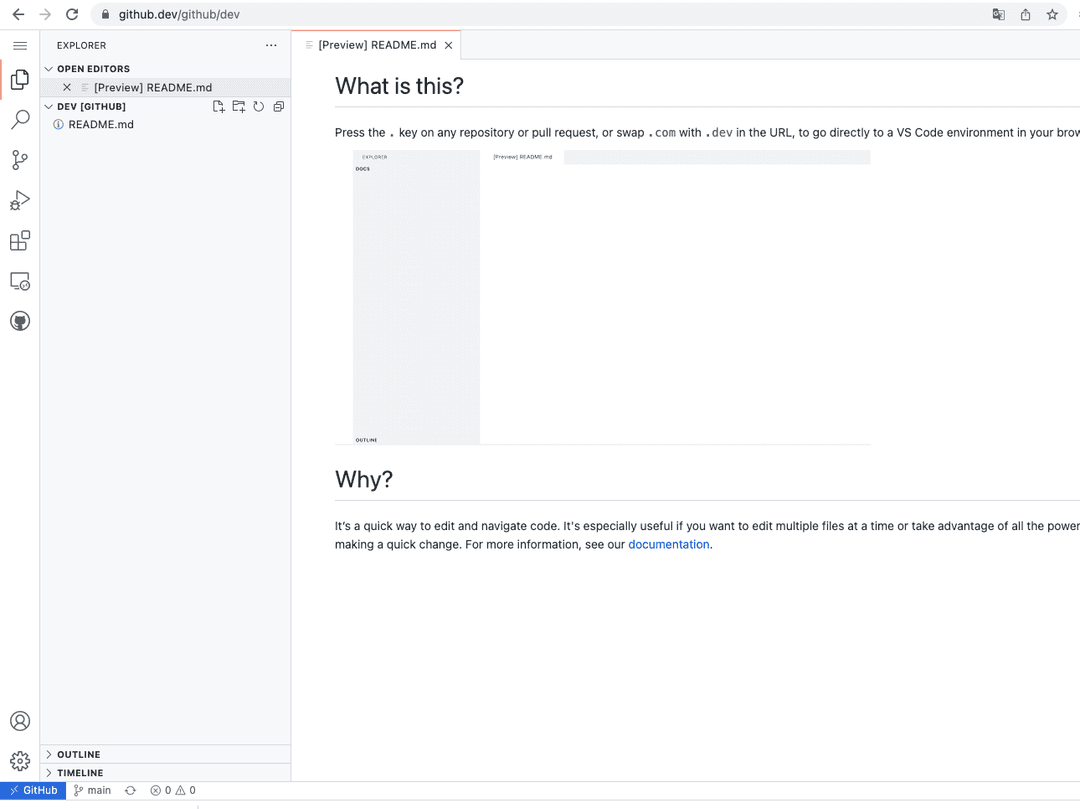Open Source Control view
The width and height of the screenshot is (1080, 809).
(19, 160)
